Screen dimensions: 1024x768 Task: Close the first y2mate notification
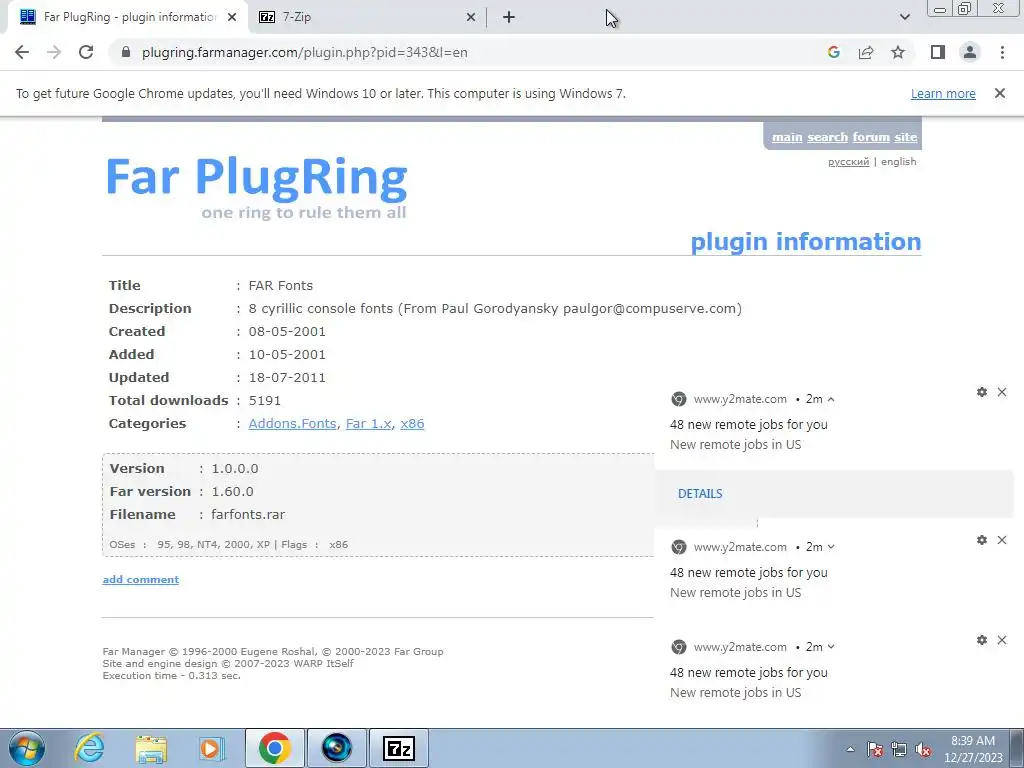(x=1002, y=392)
